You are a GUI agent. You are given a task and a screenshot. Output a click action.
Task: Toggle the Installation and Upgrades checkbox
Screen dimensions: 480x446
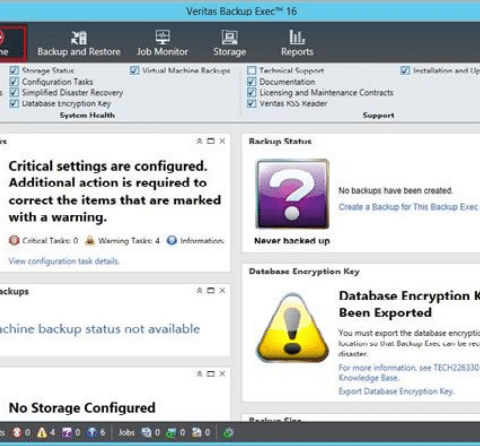[x=405, y=71]
